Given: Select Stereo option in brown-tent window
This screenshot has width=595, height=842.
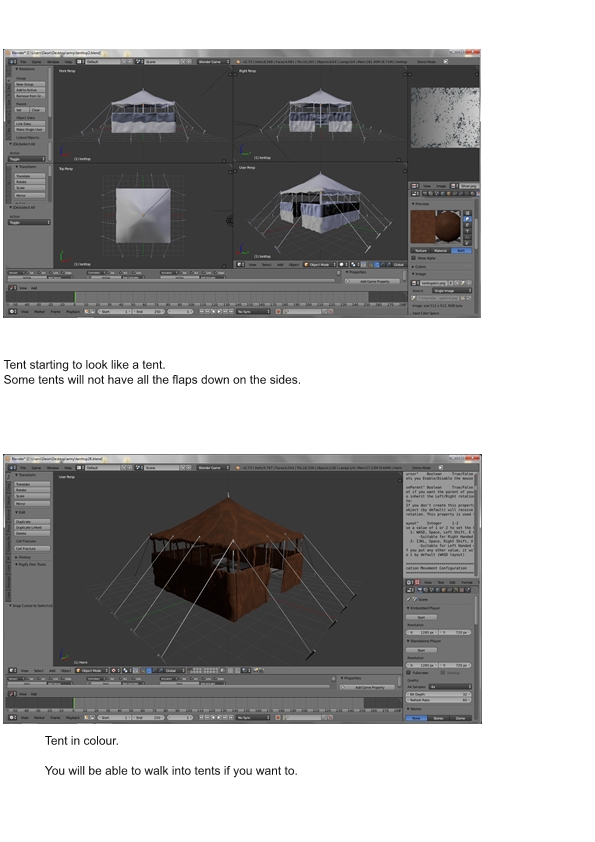Looking at the screenshot, I should tap(438, 718).
